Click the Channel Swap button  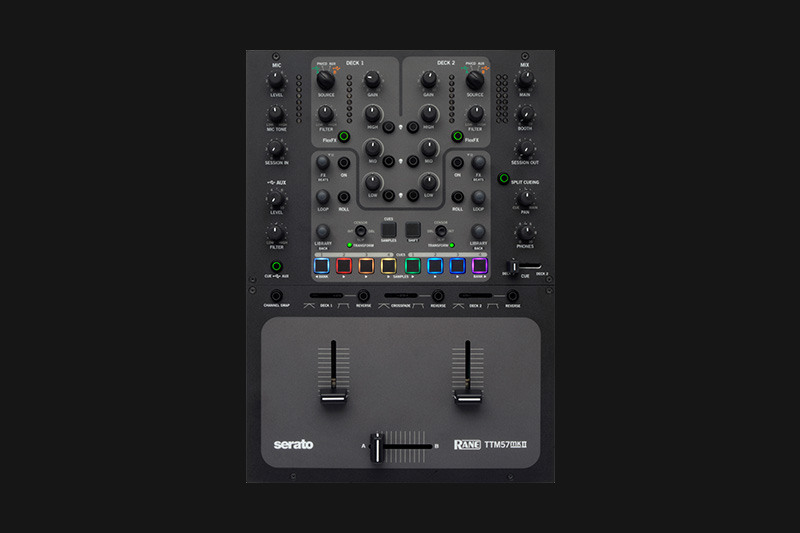pos(276,296)
